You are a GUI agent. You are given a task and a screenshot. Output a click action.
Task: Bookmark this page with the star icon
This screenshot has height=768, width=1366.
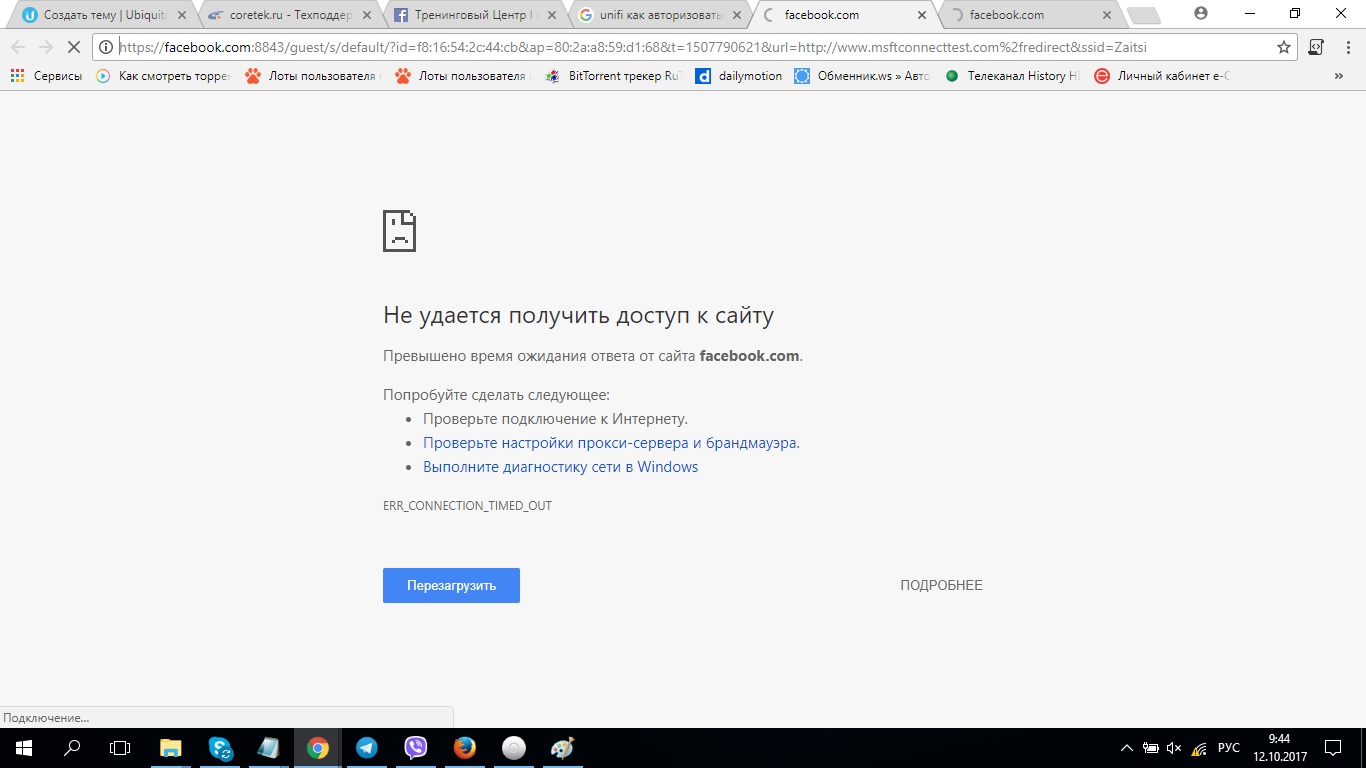(x=1284, y=47)
